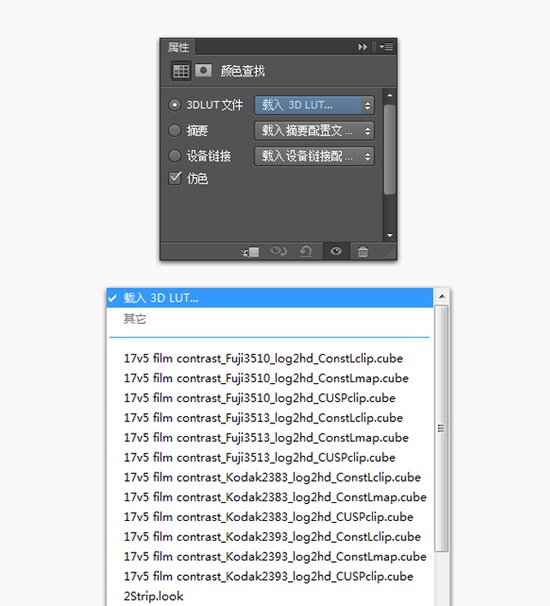This screenshot has width=550, height=606.
Task: Select Fuji3510_log2hd_ConstLmap.cube
Action: [x=270, y=378]
